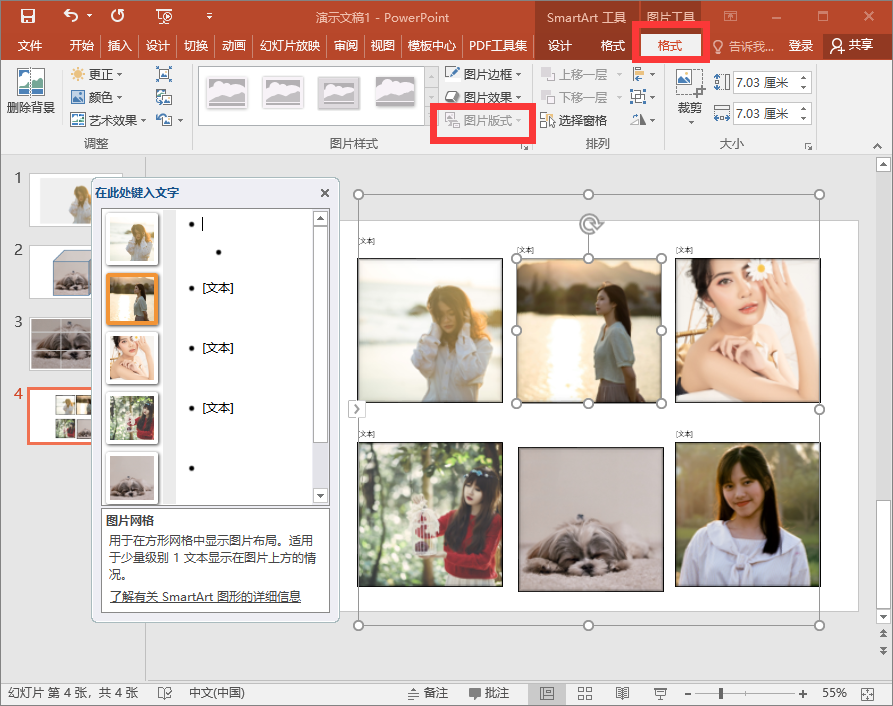Expand the picture styles gallery
Viewport: 893px width, 706px height.
[x=432, y=118]
